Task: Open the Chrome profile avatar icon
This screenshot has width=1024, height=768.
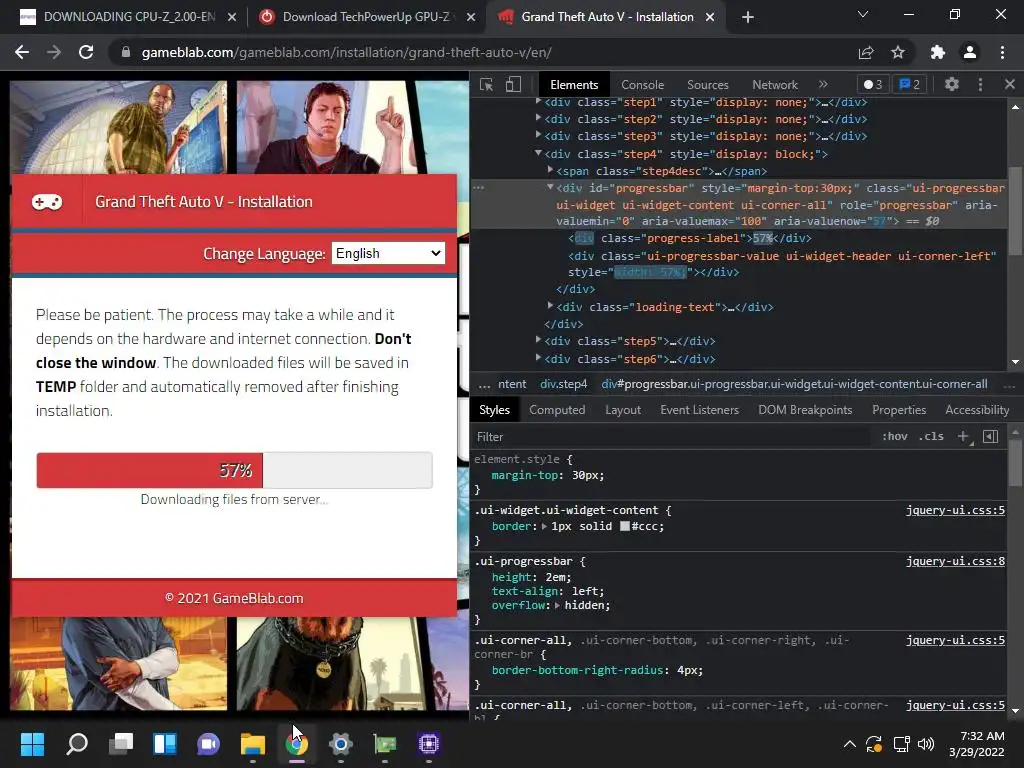Action: (x=970, y=52)
